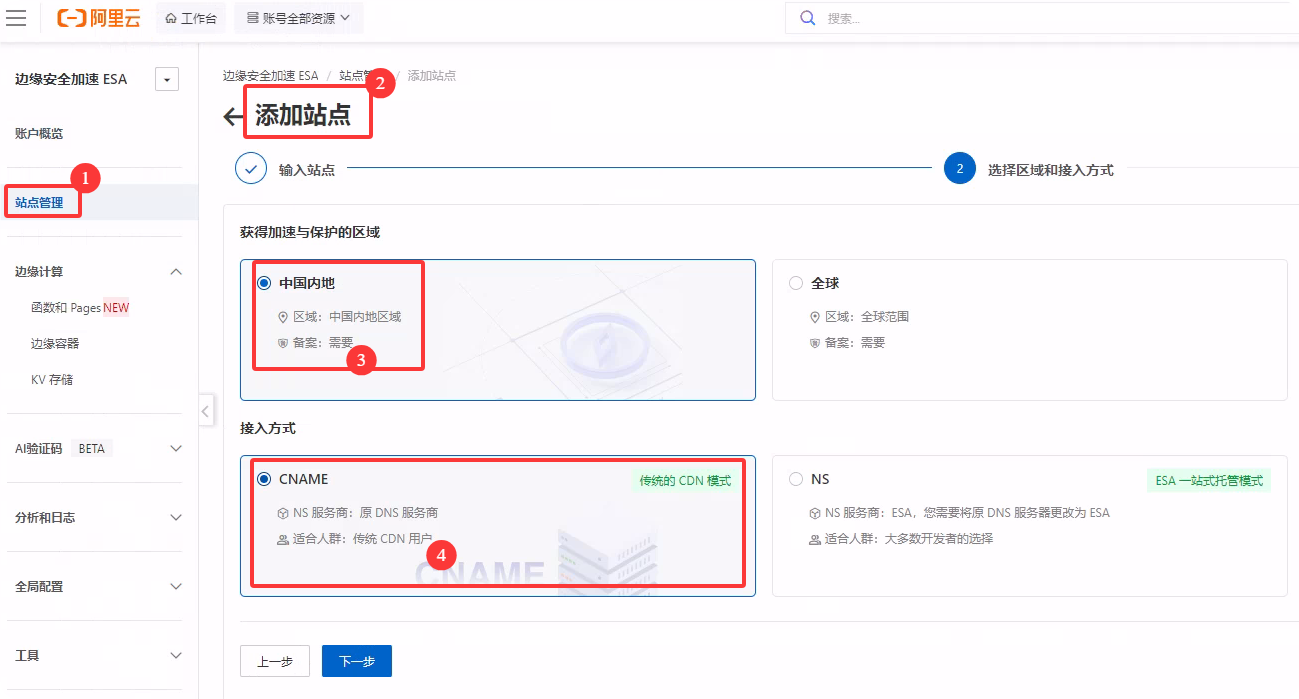Click the search magnifier icon
This screenshot has height=699, width=1299.
coord(807,18)
